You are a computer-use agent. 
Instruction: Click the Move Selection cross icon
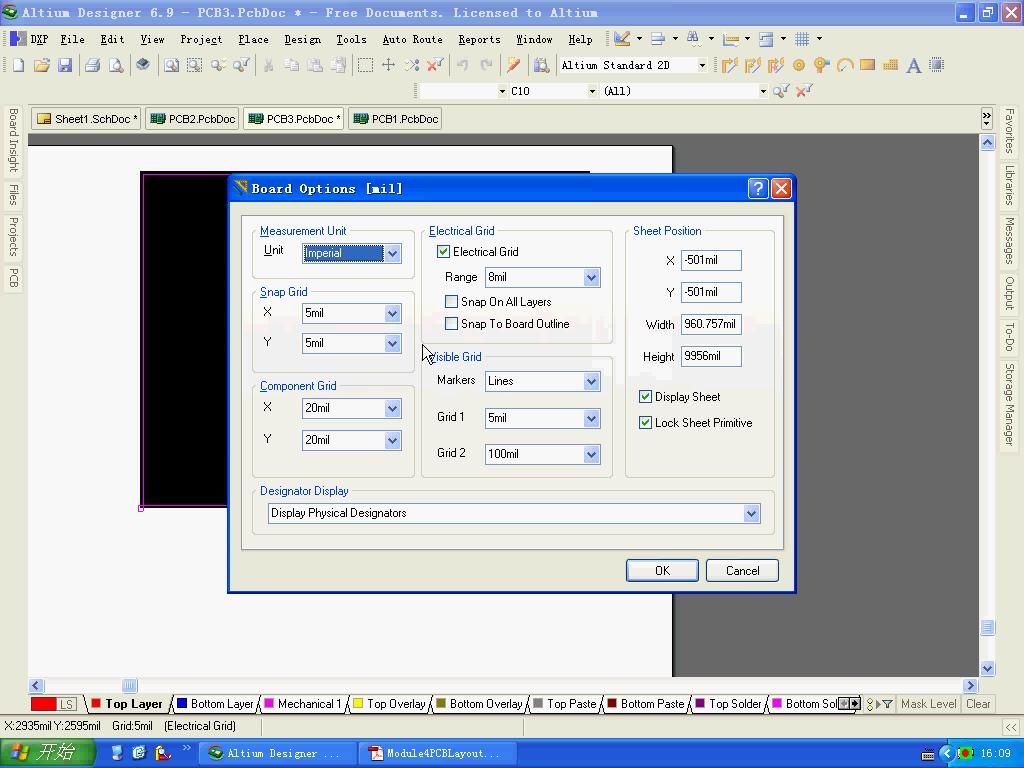point(388,65)
